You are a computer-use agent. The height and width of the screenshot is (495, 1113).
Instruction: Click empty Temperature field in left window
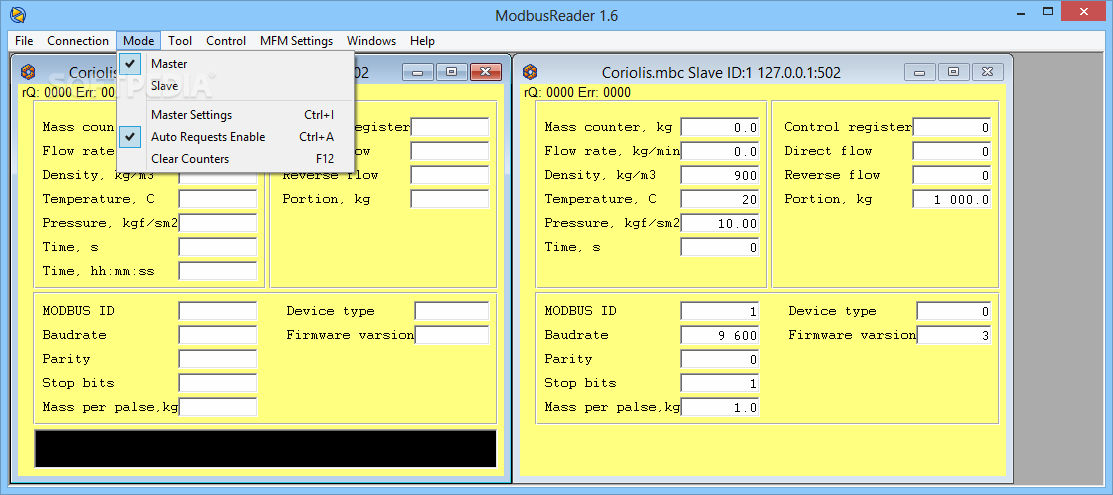pos(218,200)
